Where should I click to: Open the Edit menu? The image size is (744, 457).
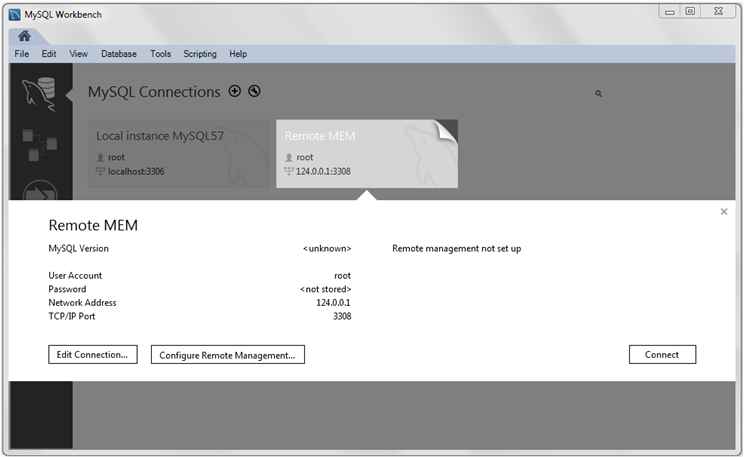[49, 54]
